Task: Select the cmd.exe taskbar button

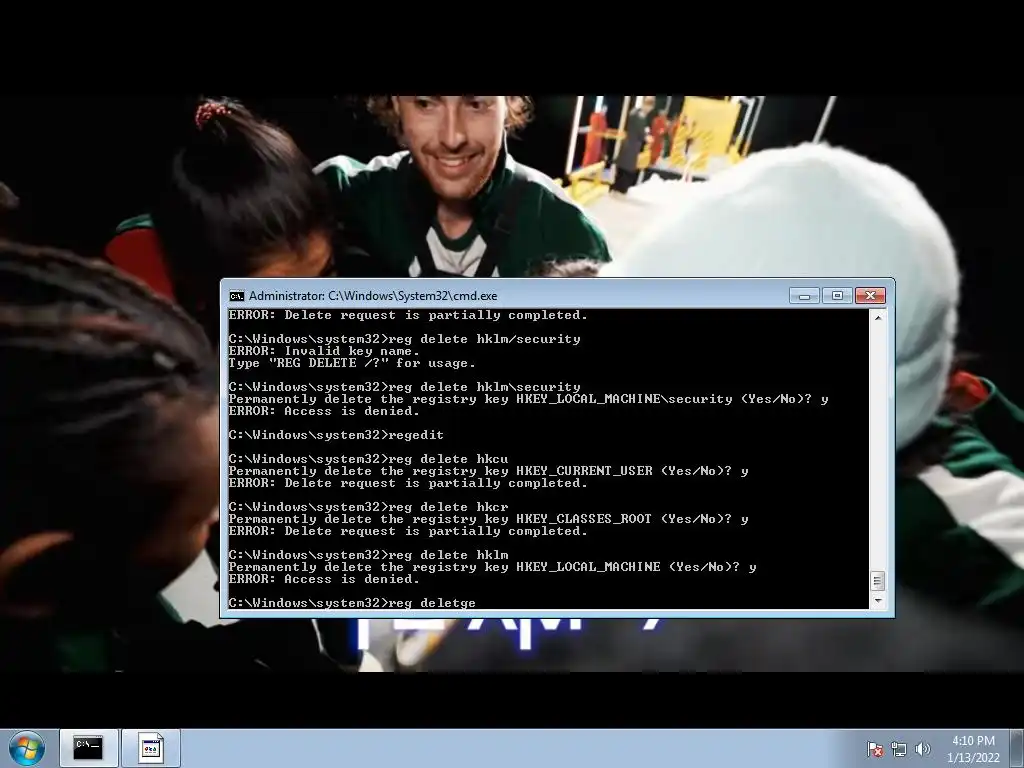Action: pos(89,748)
